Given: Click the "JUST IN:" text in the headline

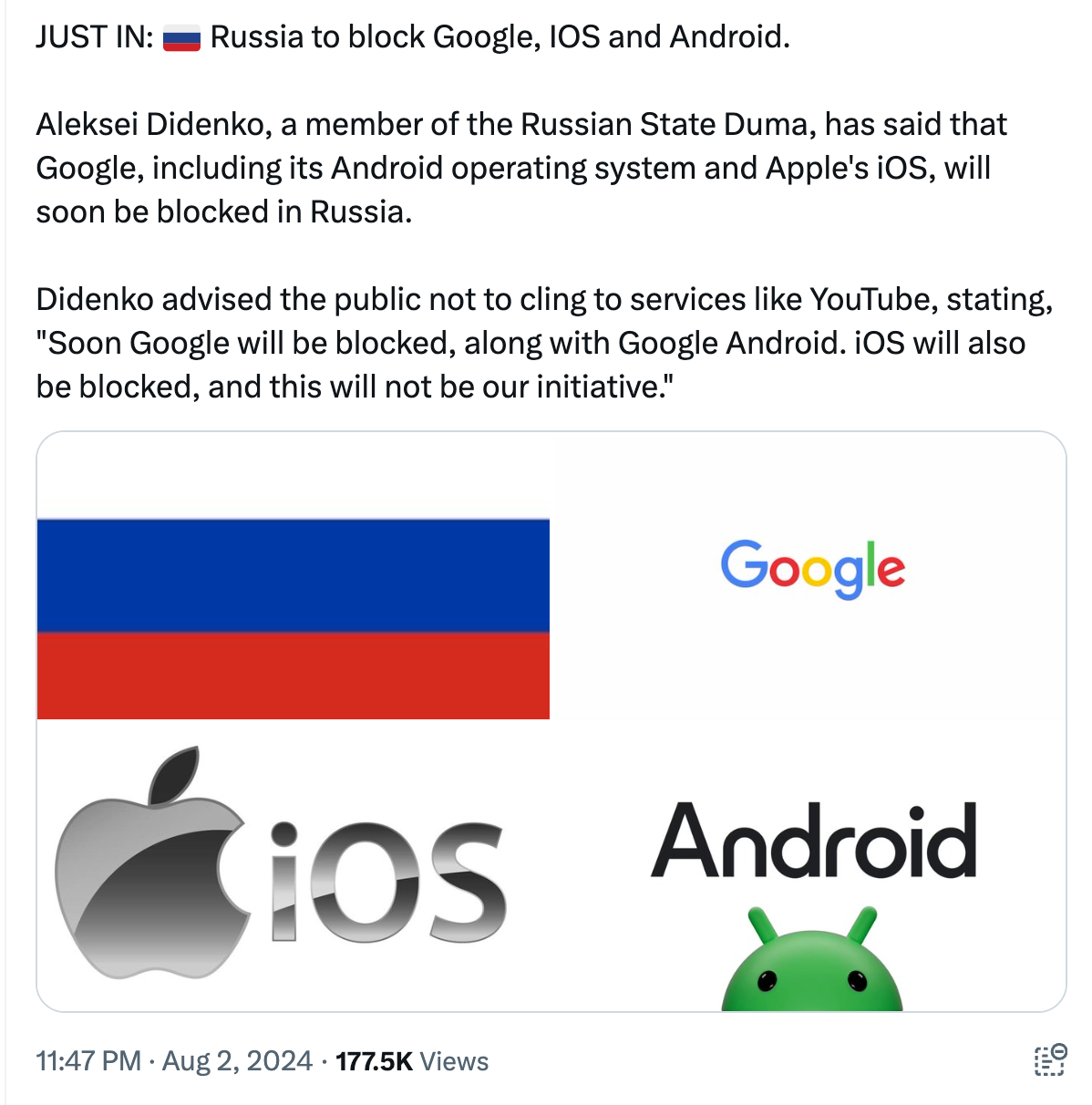Looking at the screenshot, I should click(x=94, y=37).
